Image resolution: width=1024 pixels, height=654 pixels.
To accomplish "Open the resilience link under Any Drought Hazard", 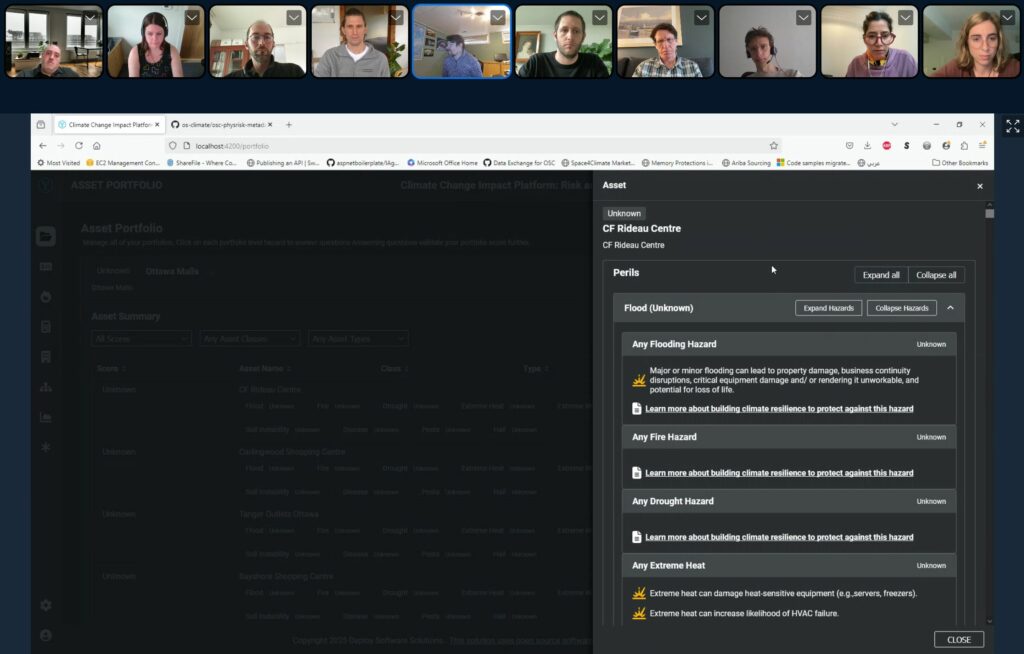I will coord(779,537).
